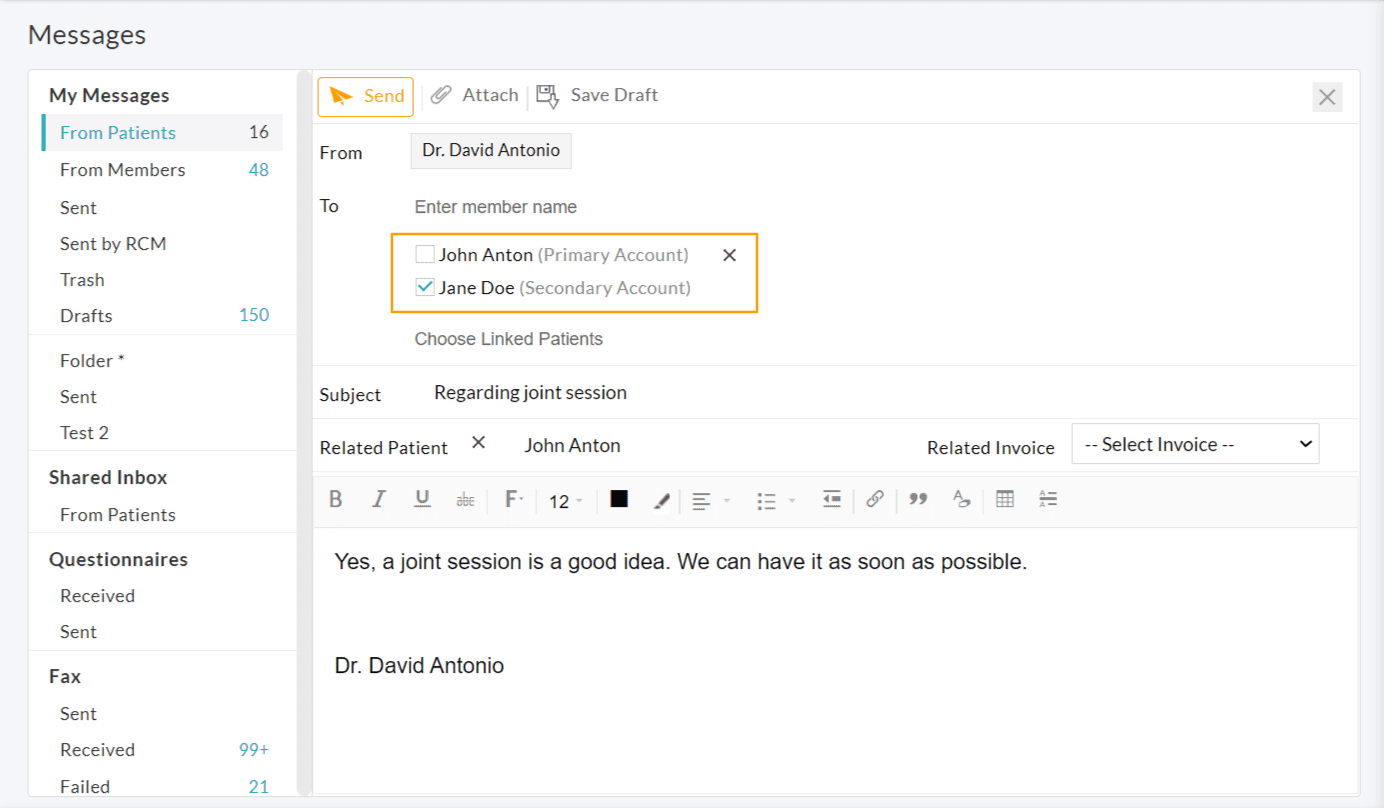Switch to the Drafts folder
The width and height of the screenshot is (1384, 808).
(x=86, y=315)
